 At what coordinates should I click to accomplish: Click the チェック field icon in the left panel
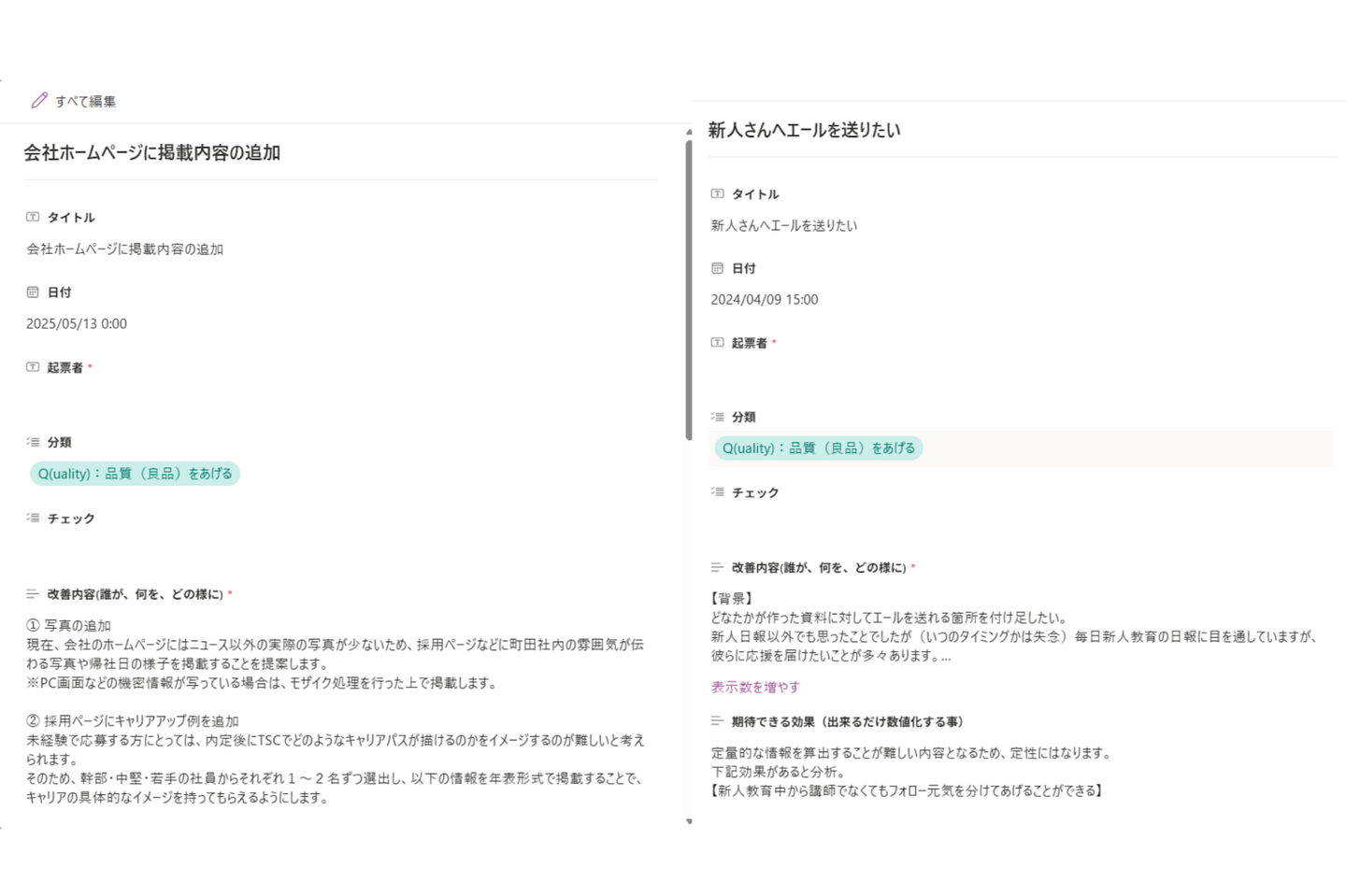(x=33, y=518)
